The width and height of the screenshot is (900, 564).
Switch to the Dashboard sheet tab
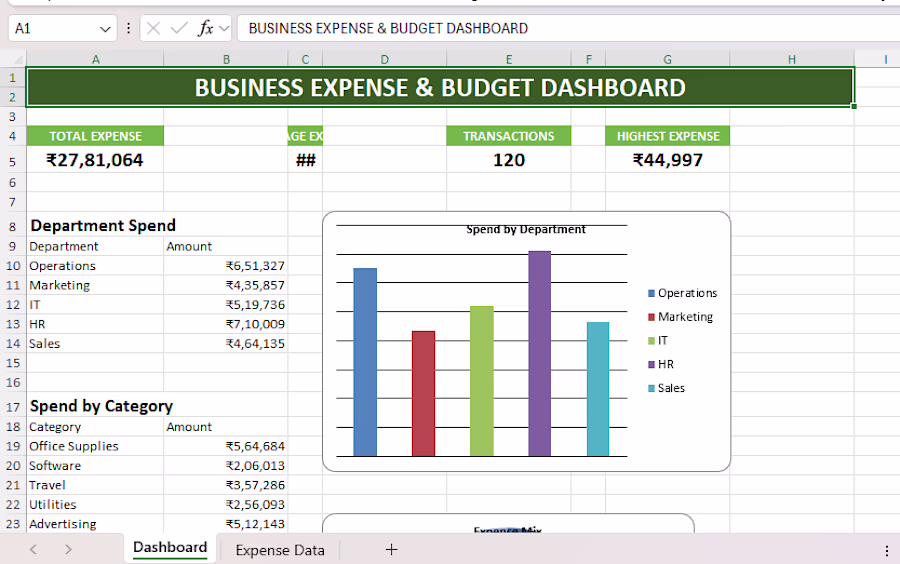coord(170,548)
